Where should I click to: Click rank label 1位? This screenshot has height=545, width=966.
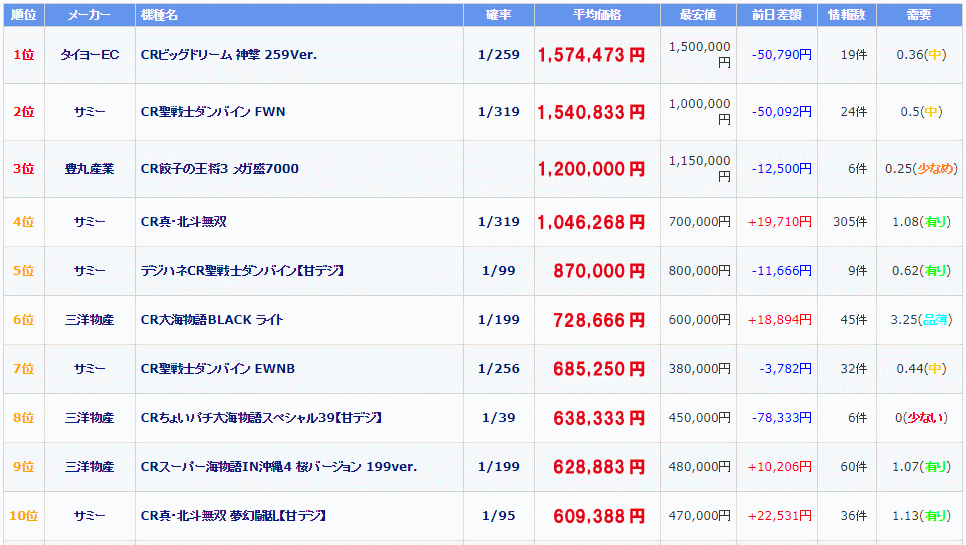click(x=24, y=55)
